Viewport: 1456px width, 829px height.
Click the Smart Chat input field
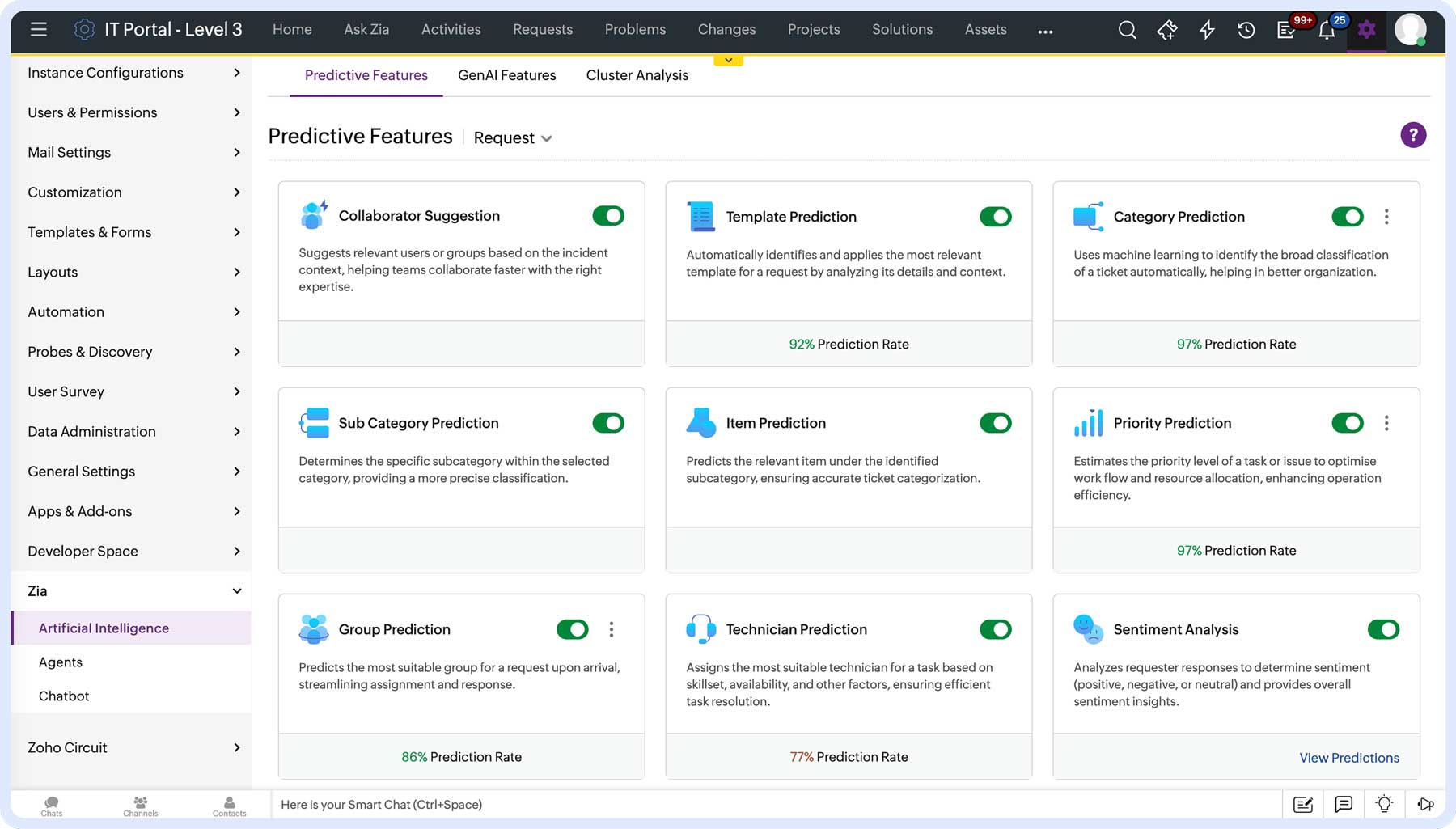click(777, 805)
